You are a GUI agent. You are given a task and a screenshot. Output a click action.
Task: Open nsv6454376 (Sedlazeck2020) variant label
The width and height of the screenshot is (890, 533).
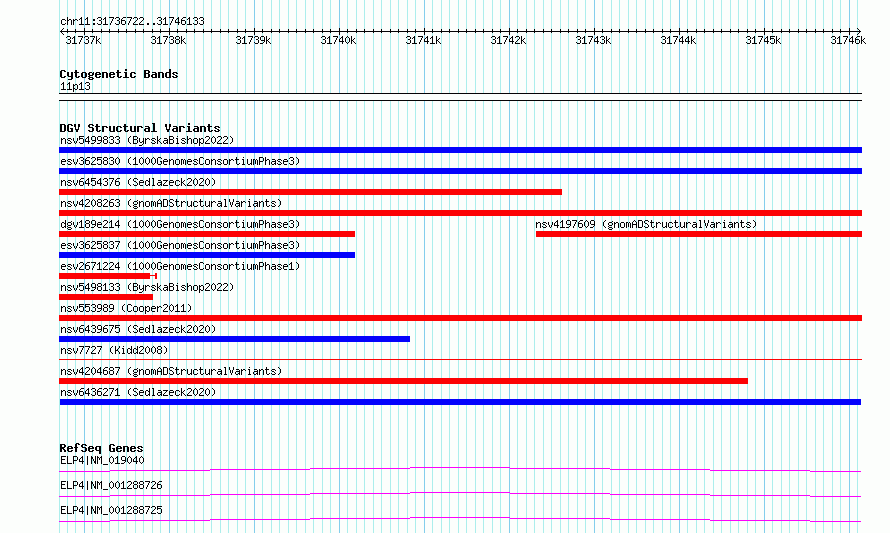click(x=138, y=182)
